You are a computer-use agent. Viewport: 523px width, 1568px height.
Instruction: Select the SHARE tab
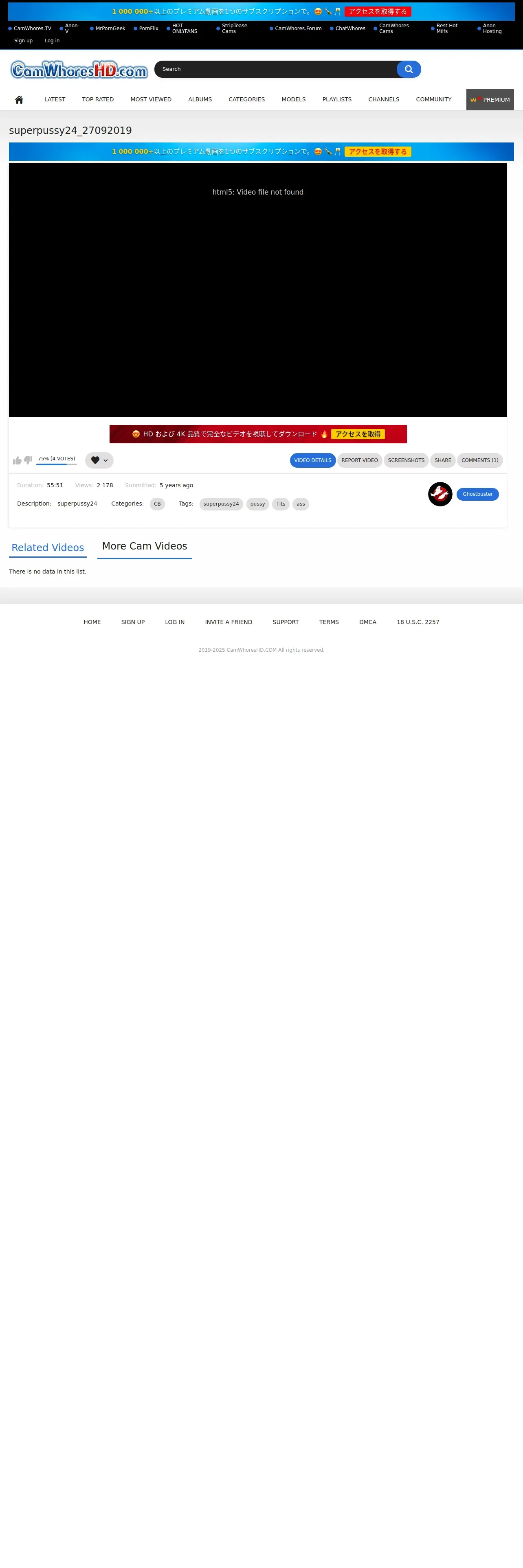coord(443,461)
